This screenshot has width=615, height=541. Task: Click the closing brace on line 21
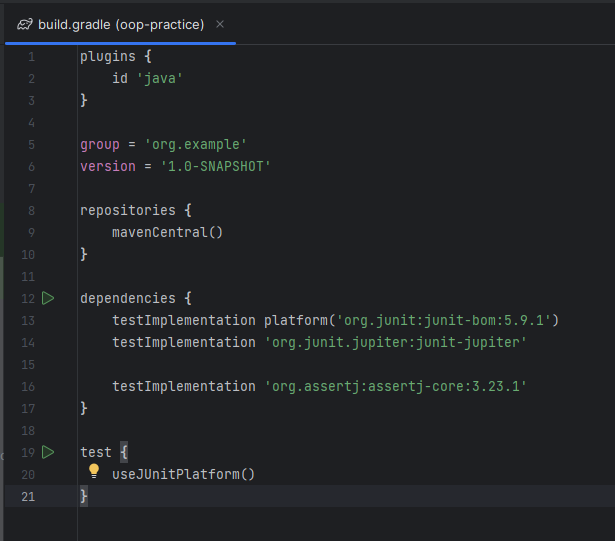pyautogui.click(x=84, y=496)
